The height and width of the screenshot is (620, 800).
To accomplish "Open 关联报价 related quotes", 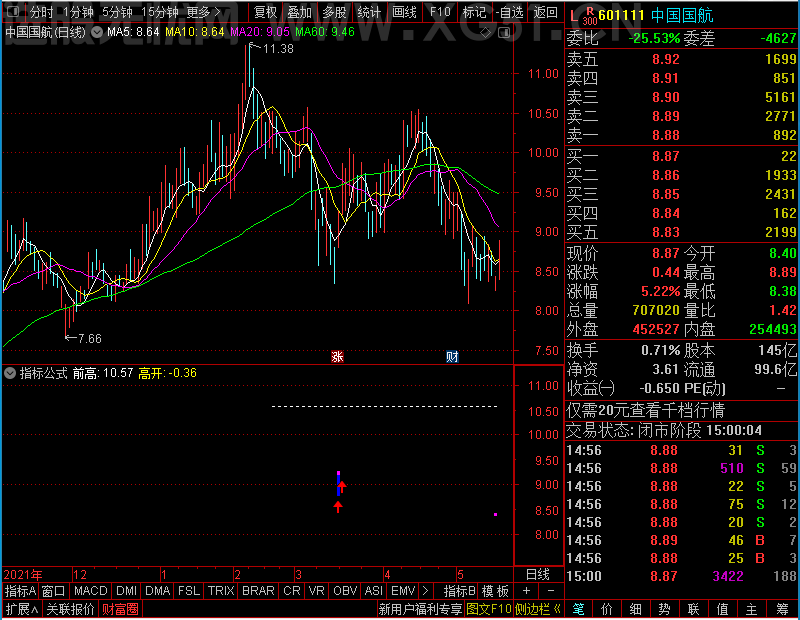I will [70, 609].
